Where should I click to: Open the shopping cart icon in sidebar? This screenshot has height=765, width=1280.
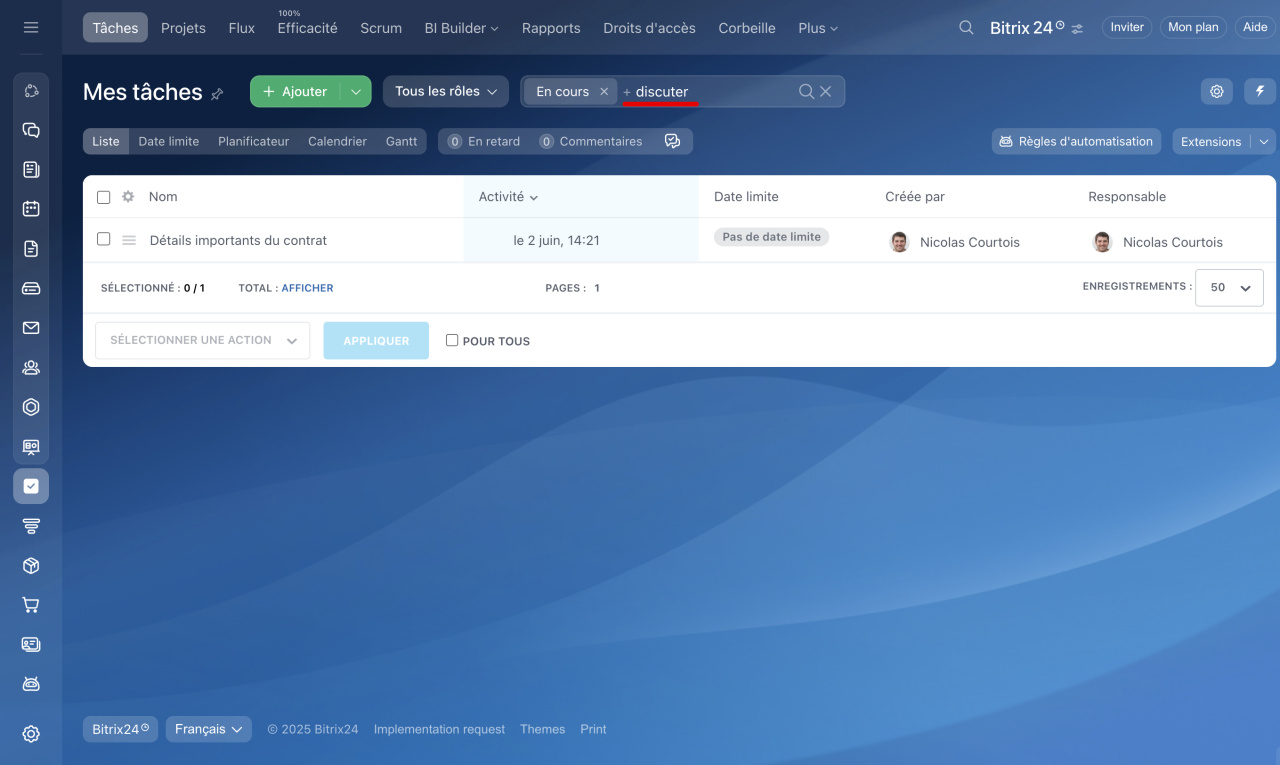pos(31,605)
